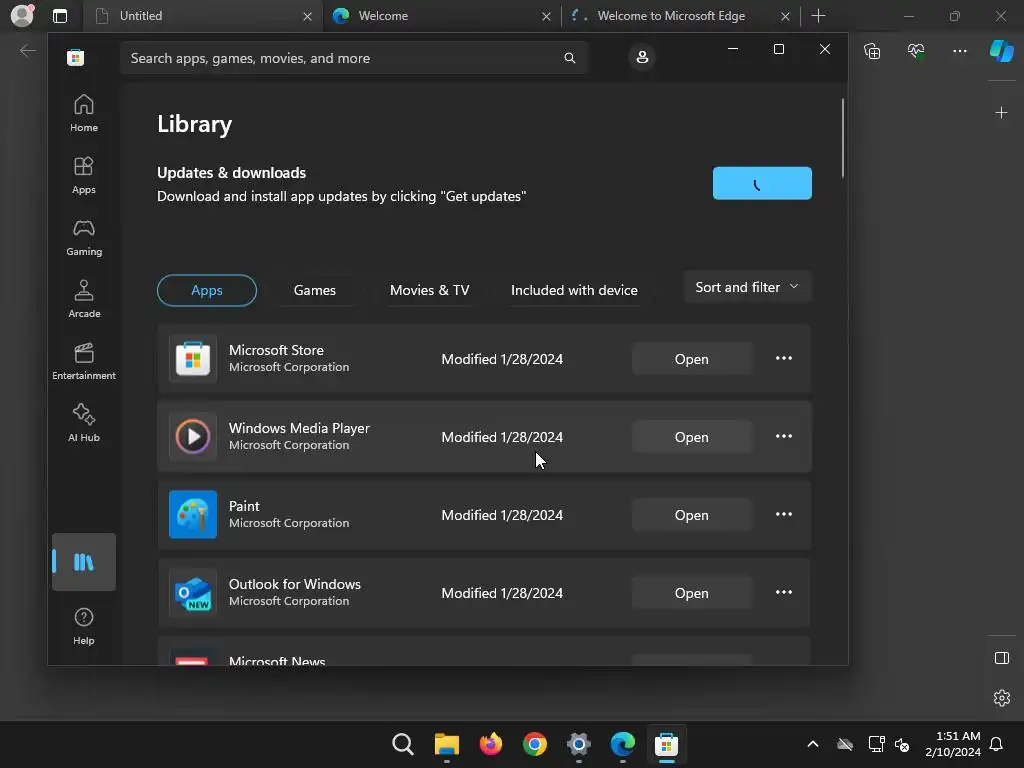Image resolution: width=1024 pixels, height=768 pixels.
Task: Open Edge profile avatar
Action: click(x=22, y=15)
